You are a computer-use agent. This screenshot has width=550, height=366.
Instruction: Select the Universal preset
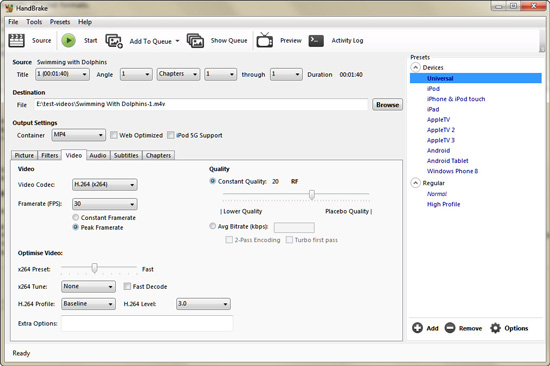476,78
